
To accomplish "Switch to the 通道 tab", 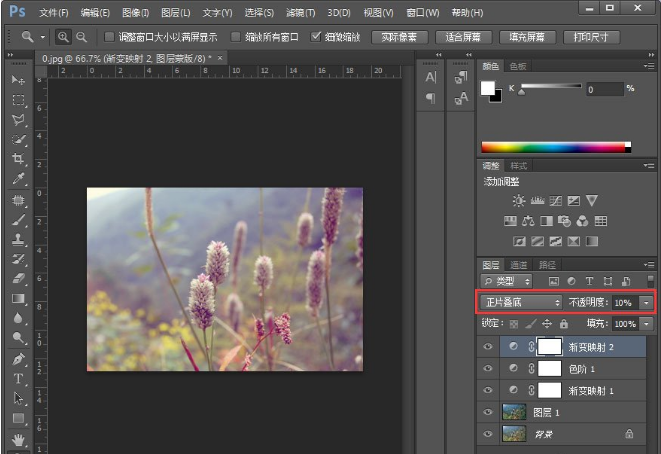I will pyautogui.click(x=519, y=265).
